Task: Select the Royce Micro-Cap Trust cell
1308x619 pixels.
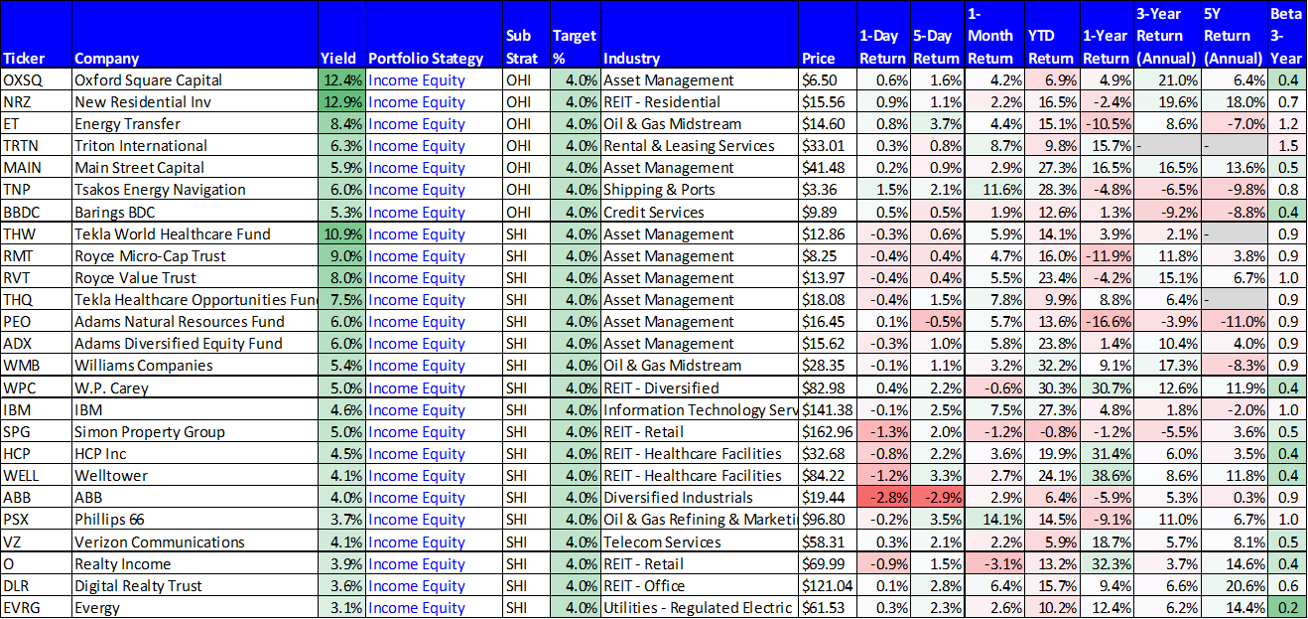Action: (x=195, y=256)
